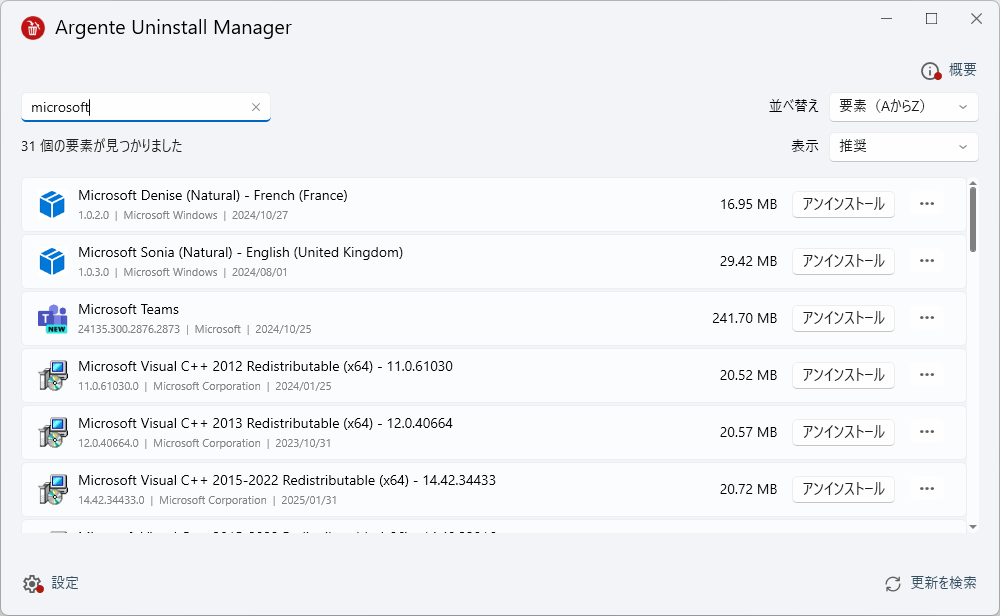The height and width of the screenshot is (616, 1000).
Task: Click the scrollbar down arrow
Action: [973, 527]
